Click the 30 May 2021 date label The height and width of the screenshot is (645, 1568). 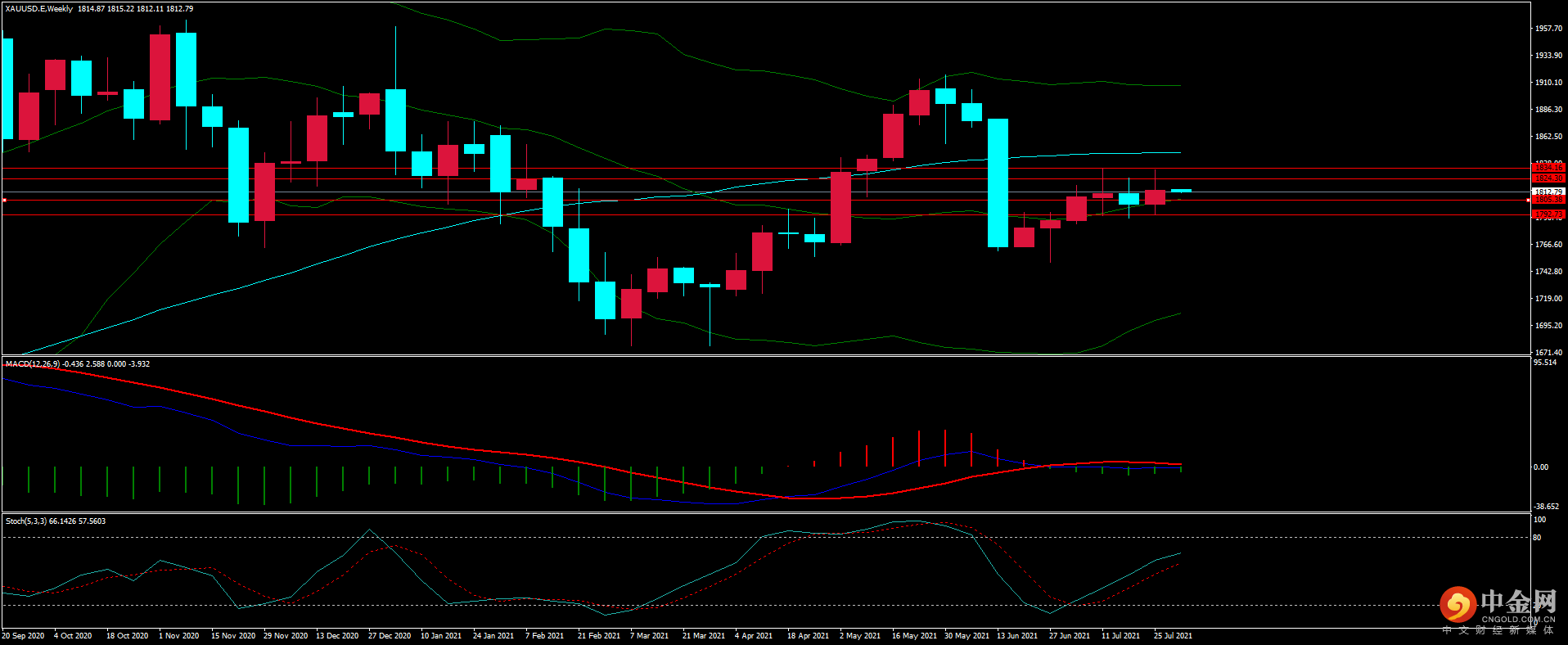[x=967, y=636]
